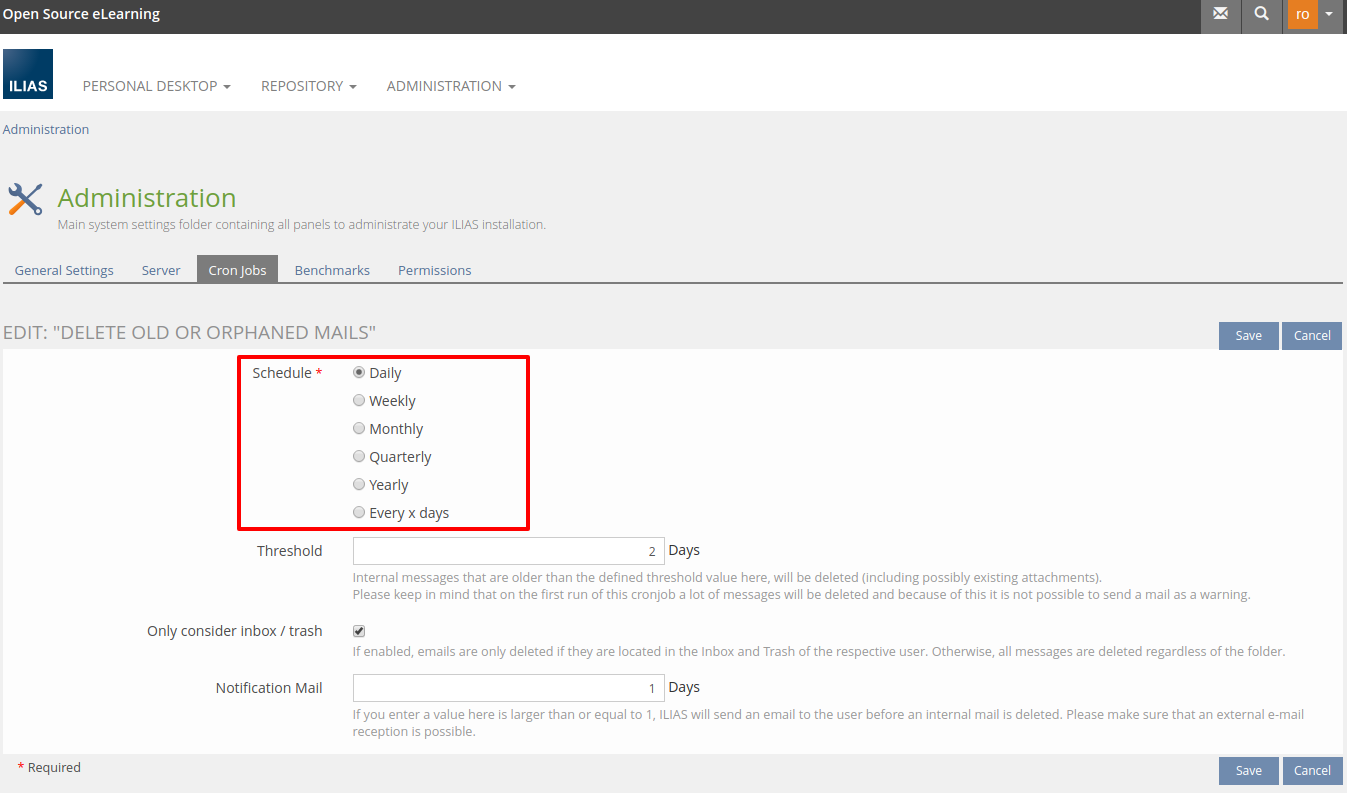1347x793 pixels.
Task: Expand the Administration top menu
Action: point(450,86)
